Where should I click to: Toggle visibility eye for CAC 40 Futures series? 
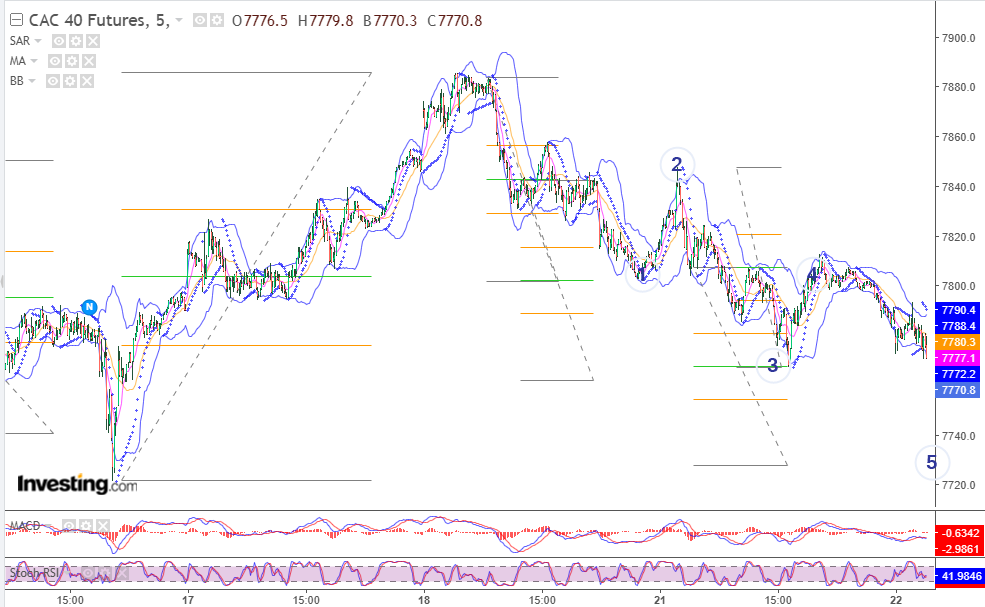pyautogui.click(x=200, y=21)
